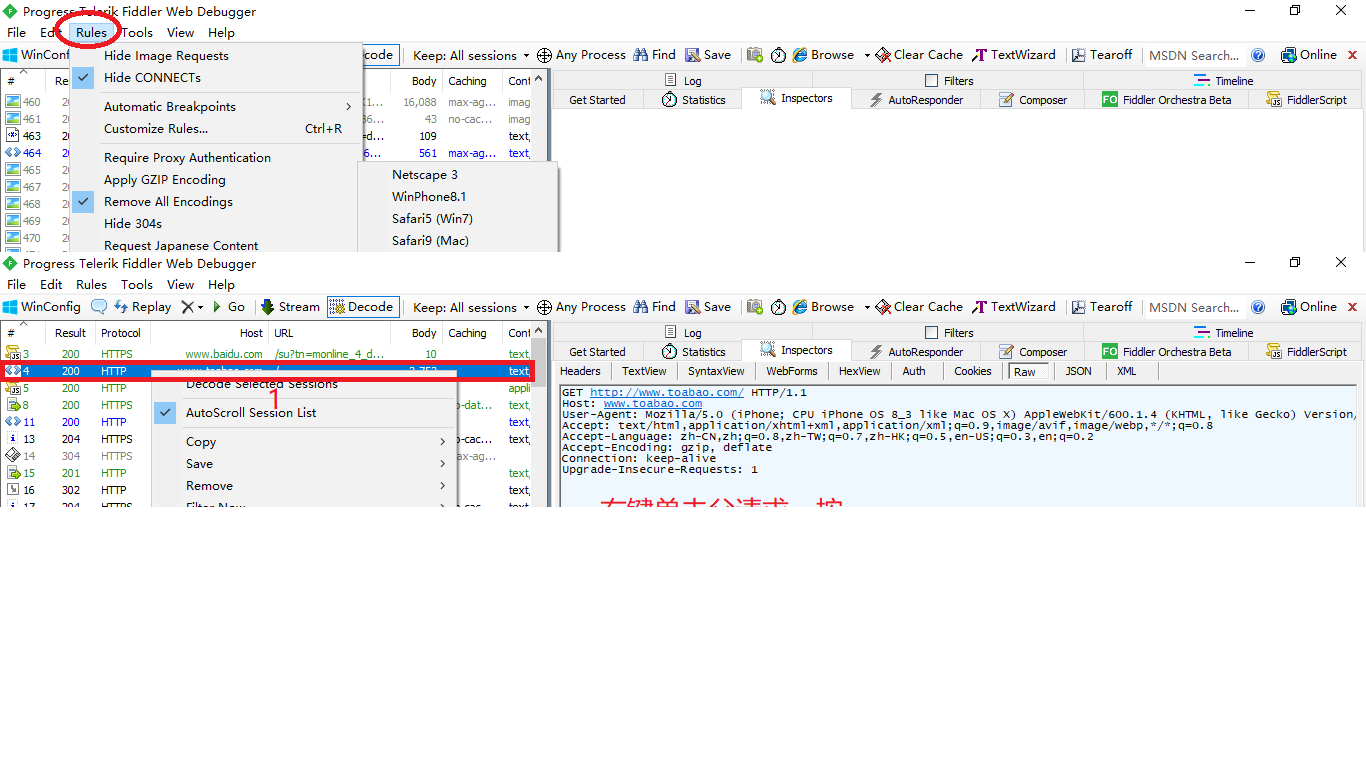Click Clear Cache in the upper window
1366x768 pixels.
coord(919,55)
